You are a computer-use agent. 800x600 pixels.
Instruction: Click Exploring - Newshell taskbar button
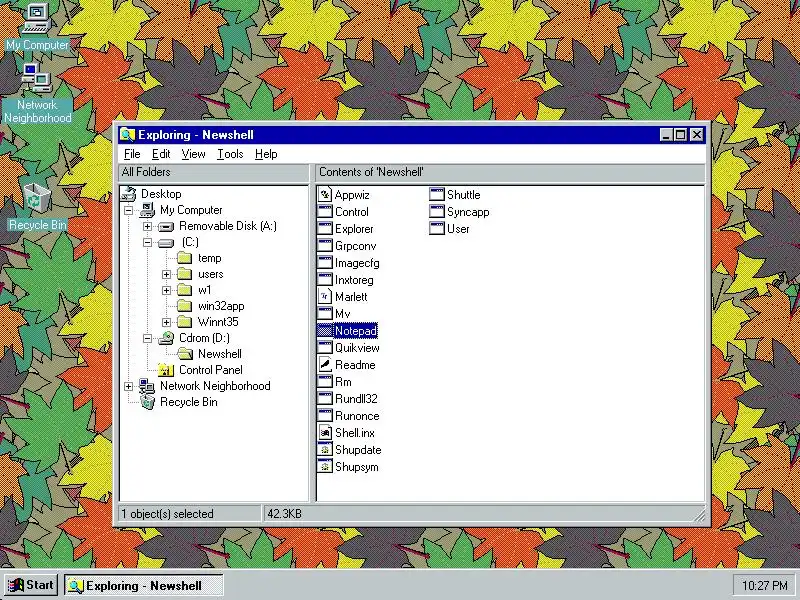pos(144,585)
